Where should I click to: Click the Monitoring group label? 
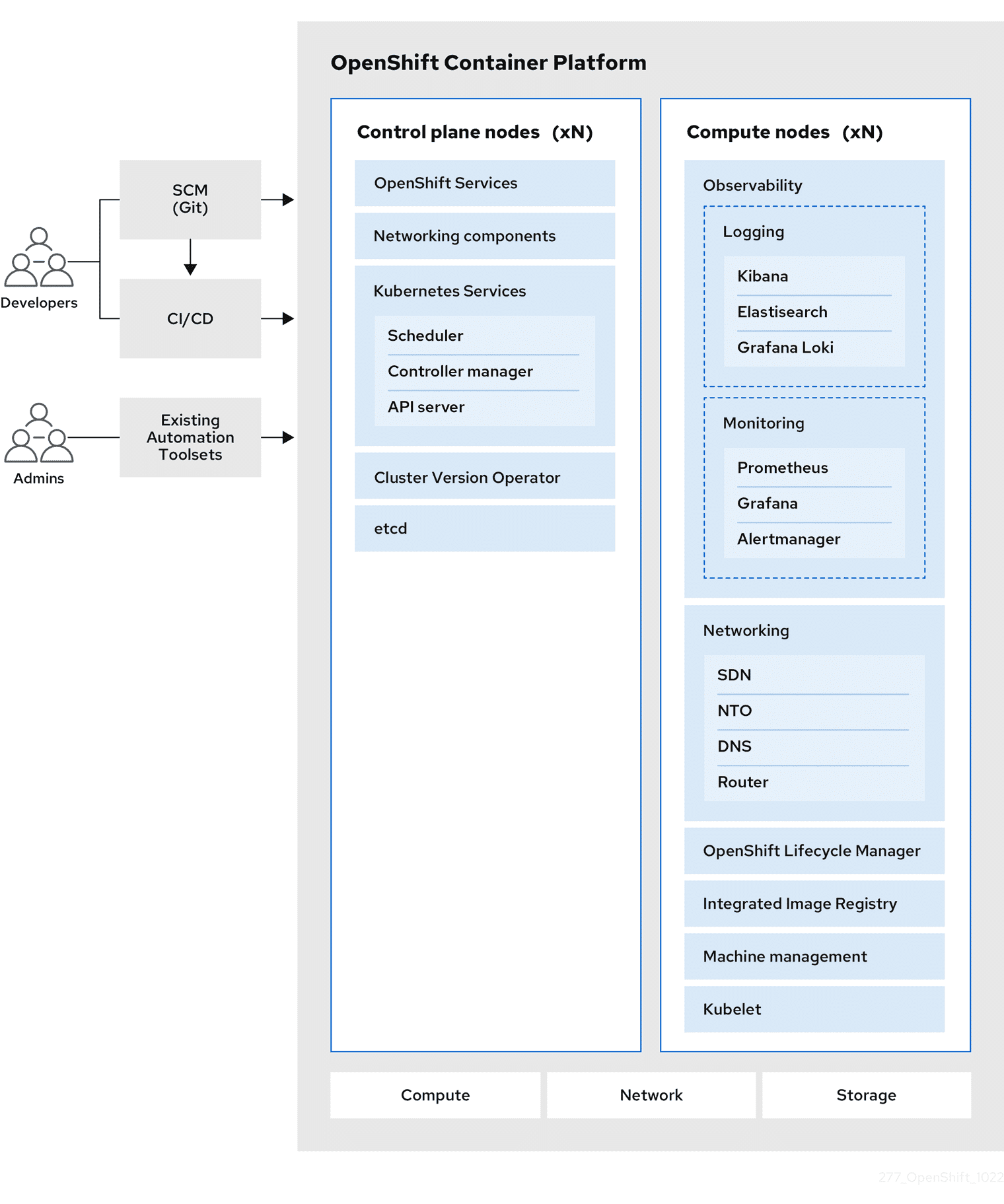point(764,423)
